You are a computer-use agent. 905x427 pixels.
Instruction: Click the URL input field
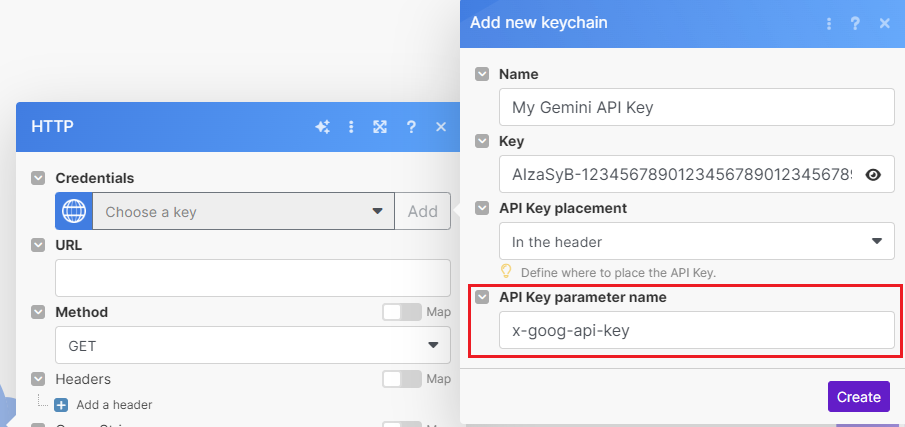pyautogui.click(x=252, y=278)
